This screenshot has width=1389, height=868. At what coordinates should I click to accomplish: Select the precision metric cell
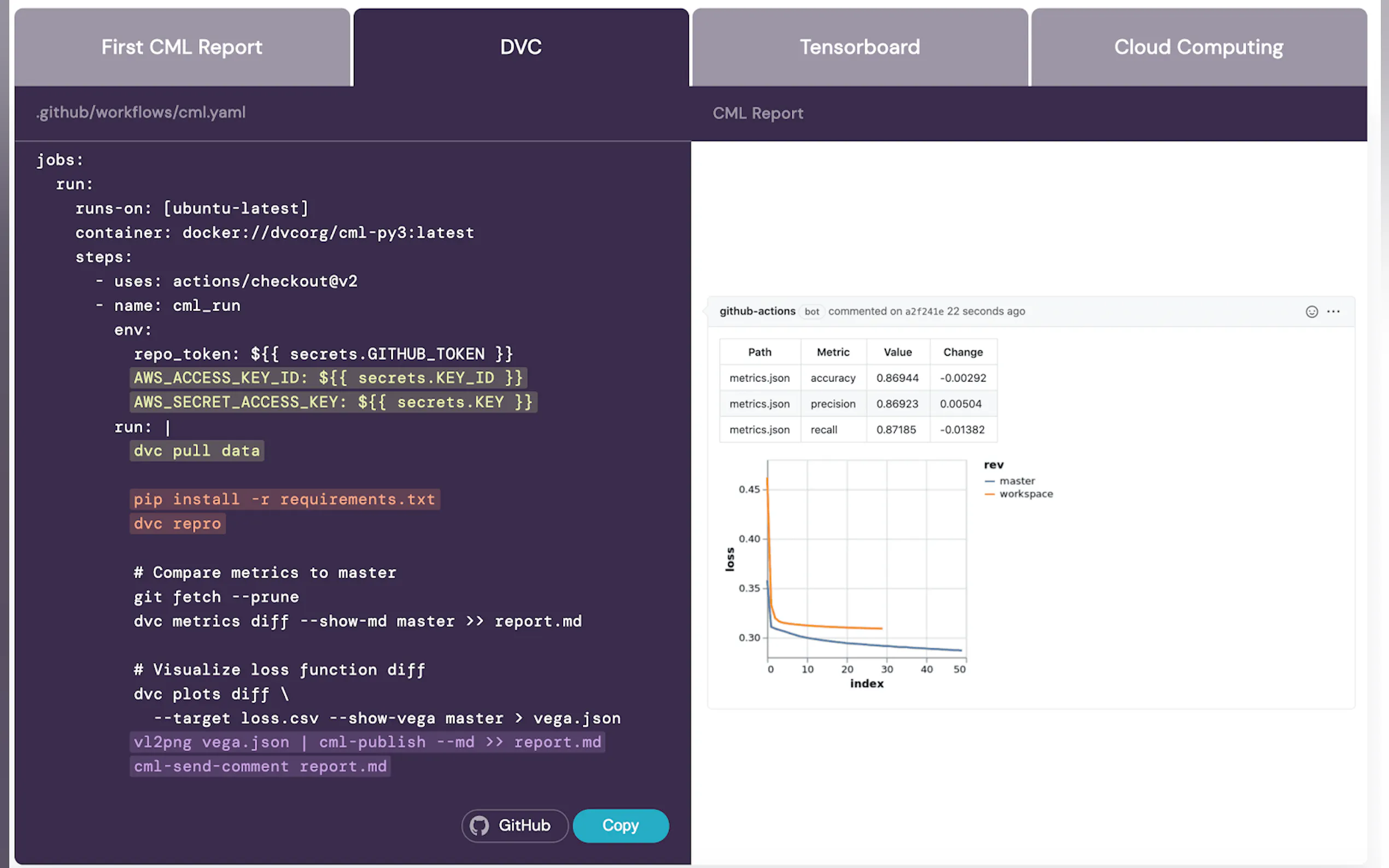833,403
